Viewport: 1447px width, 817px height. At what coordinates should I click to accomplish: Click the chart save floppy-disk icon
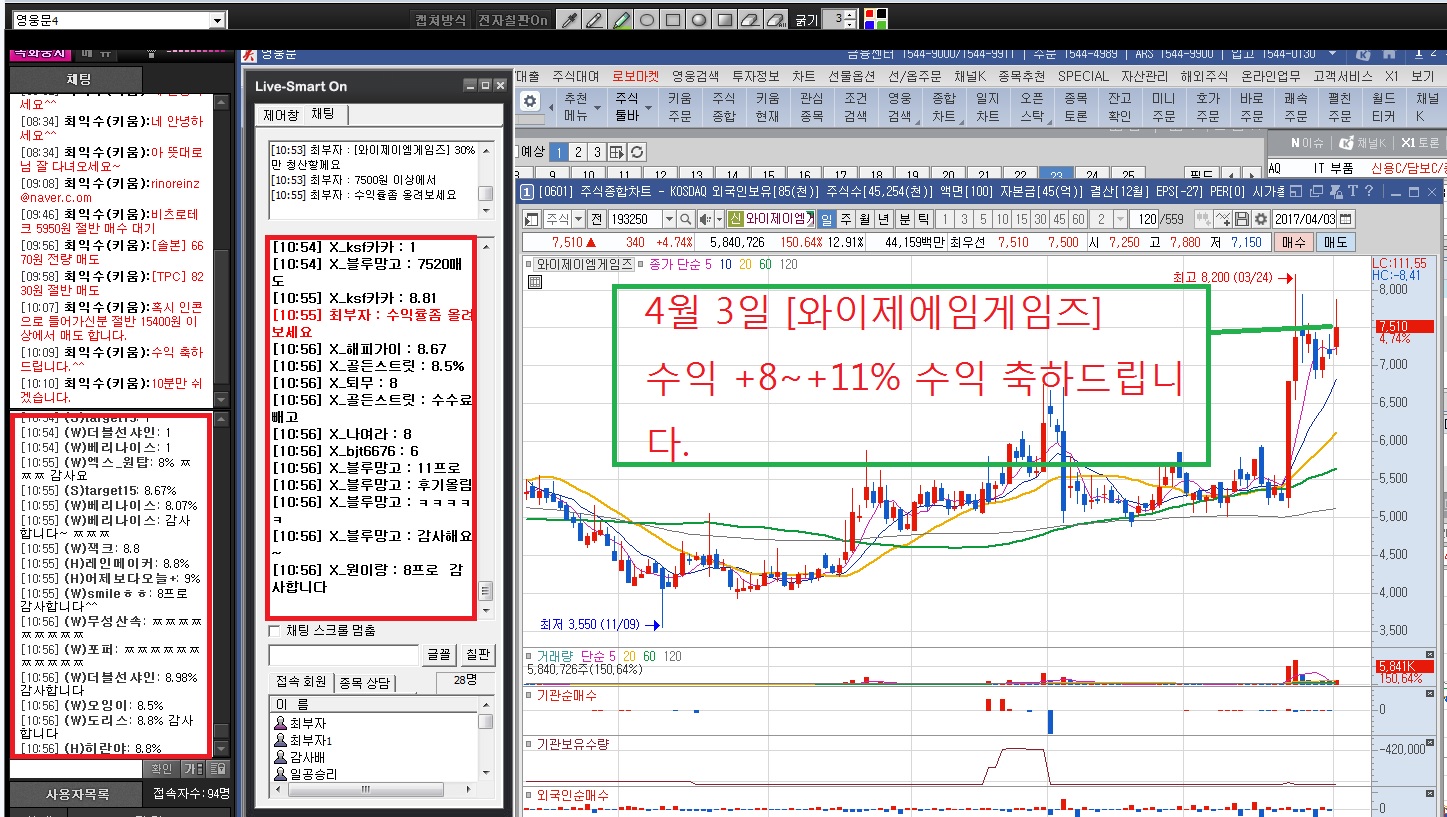[x=1243, y=219]
